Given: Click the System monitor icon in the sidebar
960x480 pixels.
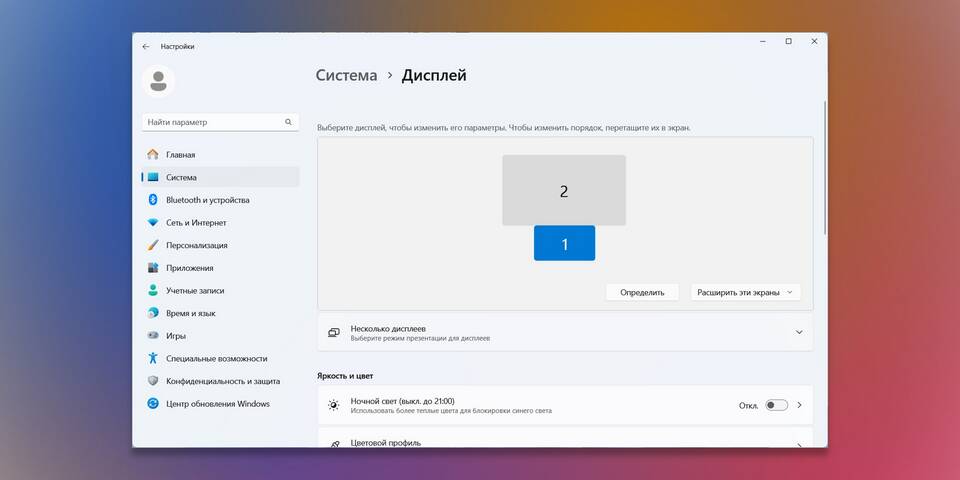Looking at the screenshot, I should coord(153,178).
